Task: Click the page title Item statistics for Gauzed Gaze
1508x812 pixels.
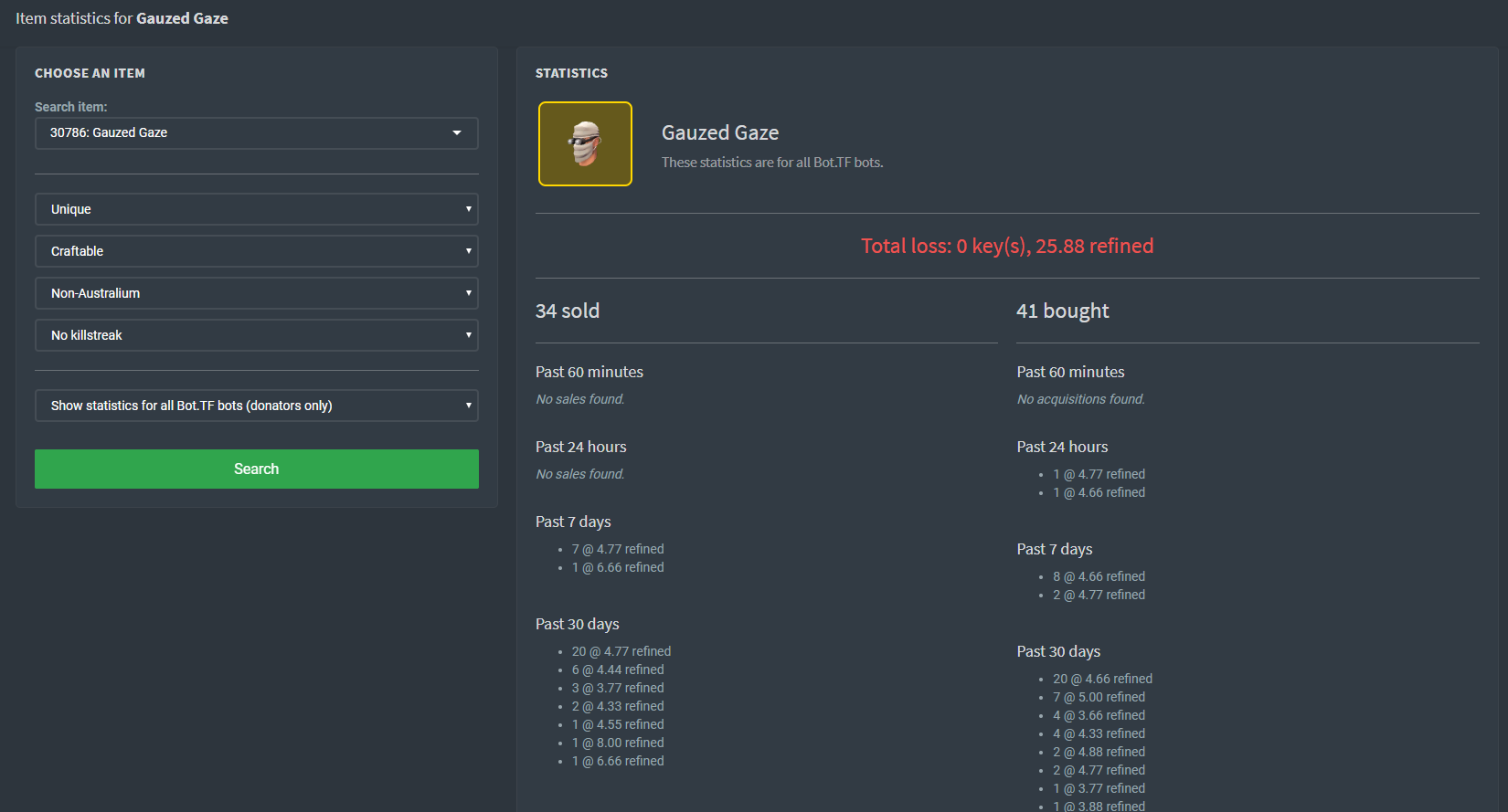Action: pos(122,18)
